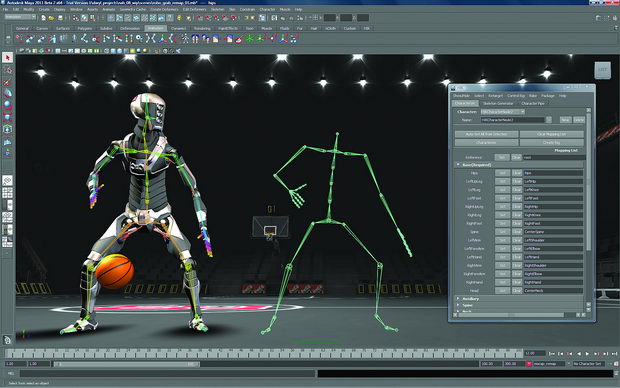Click the New character button
This screenshot has width=620, height=388.
565,119
